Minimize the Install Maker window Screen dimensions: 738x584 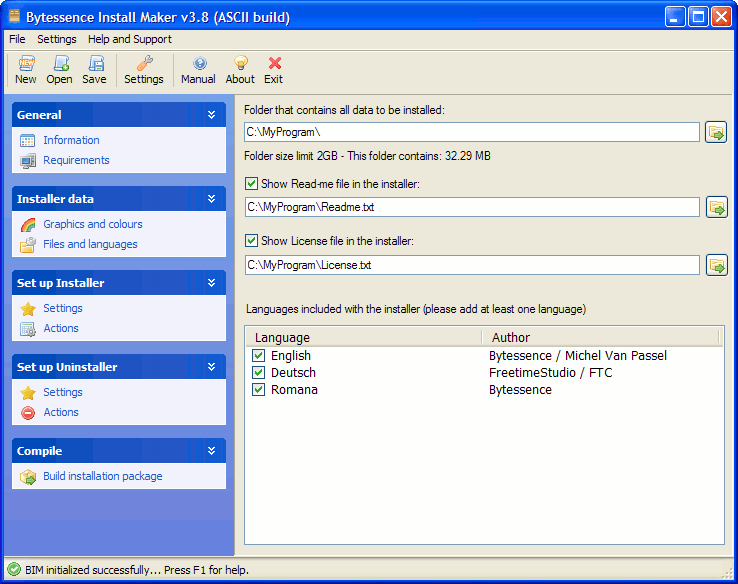pyautogui.click(x=675, y=17)
